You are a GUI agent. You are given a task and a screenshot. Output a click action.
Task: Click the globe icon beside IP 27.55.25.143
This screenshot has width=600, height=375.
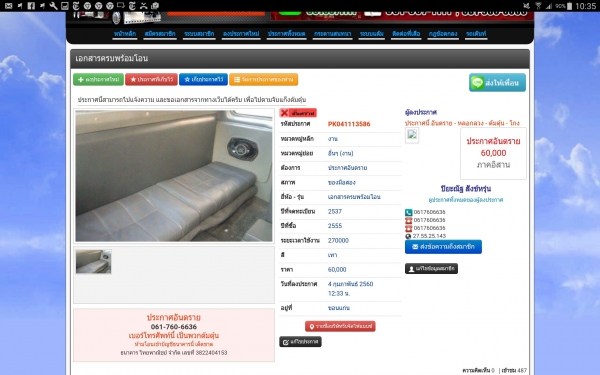pos(408,236)
